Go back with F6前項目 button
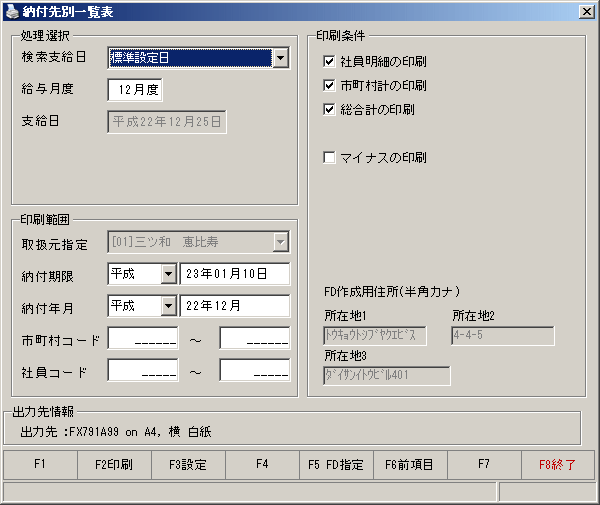600x505 pixels. pyautogui.click(x=410, y=464)
